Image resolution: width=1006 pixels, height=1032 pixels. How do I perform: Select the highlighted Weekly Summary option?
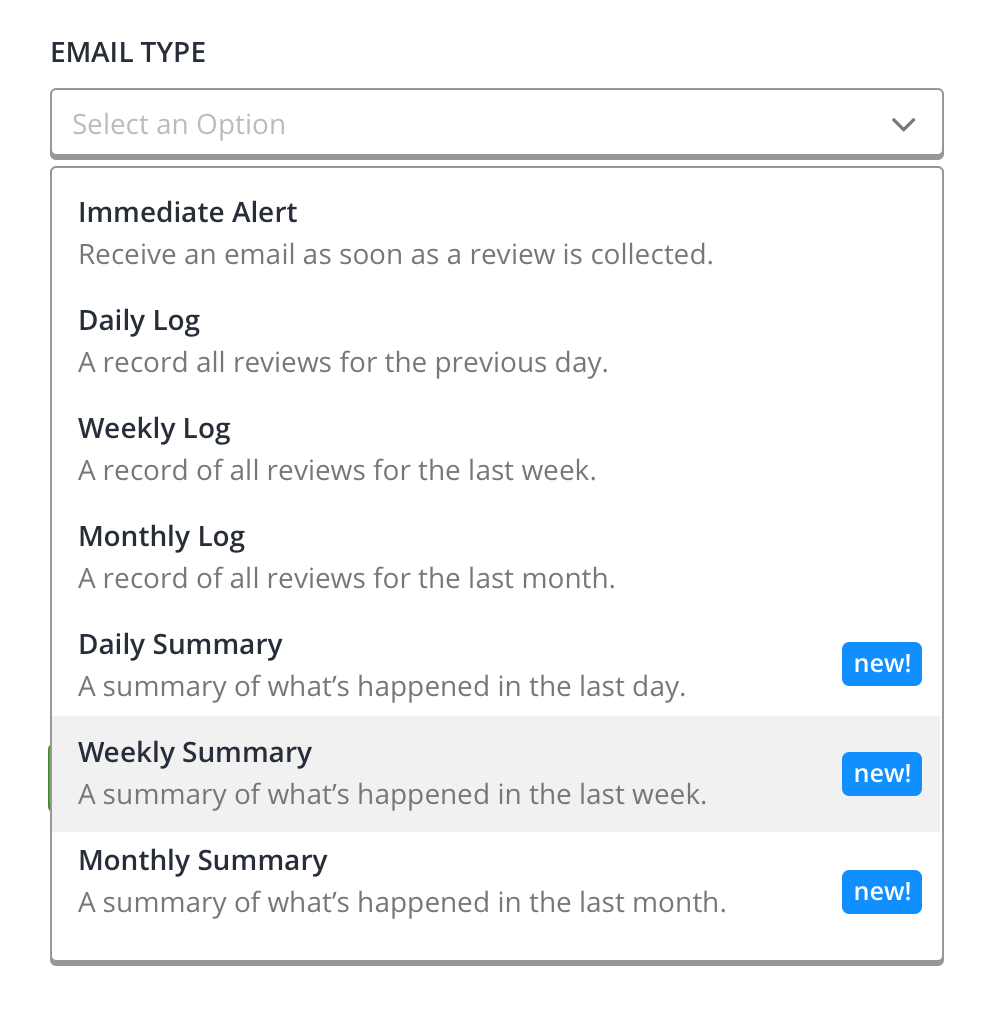coord(497,773)
